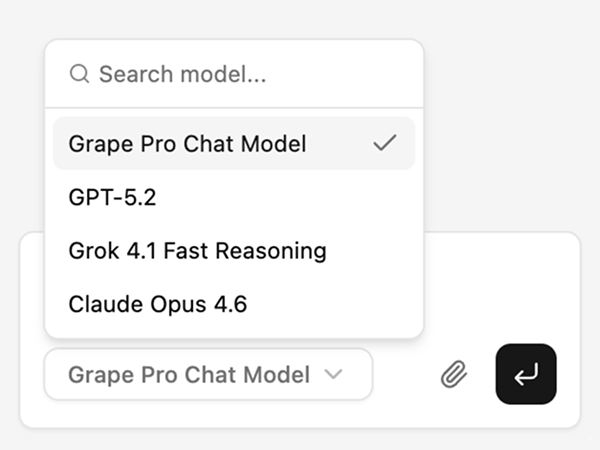Click the magnifying glass search icon
This screenshot has width=600, height=450.
point(79,74)
